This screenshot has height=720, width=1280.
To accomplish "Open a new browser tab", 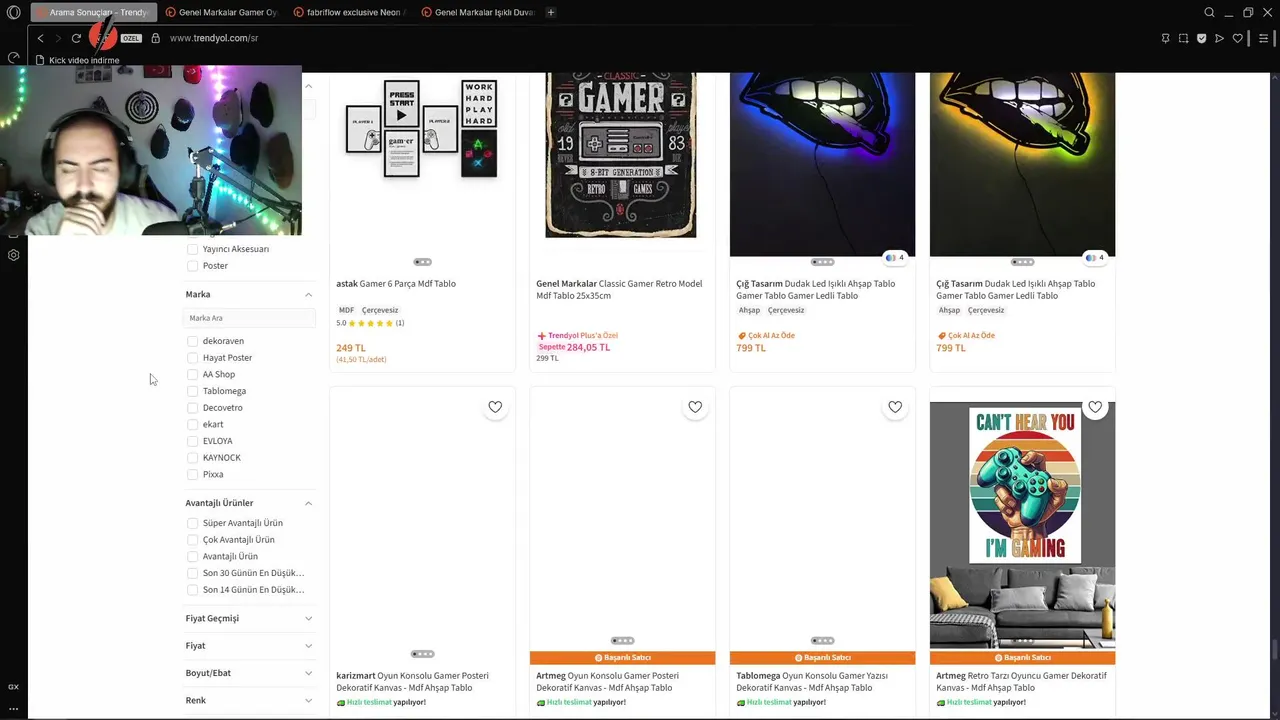I will pyautogui.click(x=551, y=12).
